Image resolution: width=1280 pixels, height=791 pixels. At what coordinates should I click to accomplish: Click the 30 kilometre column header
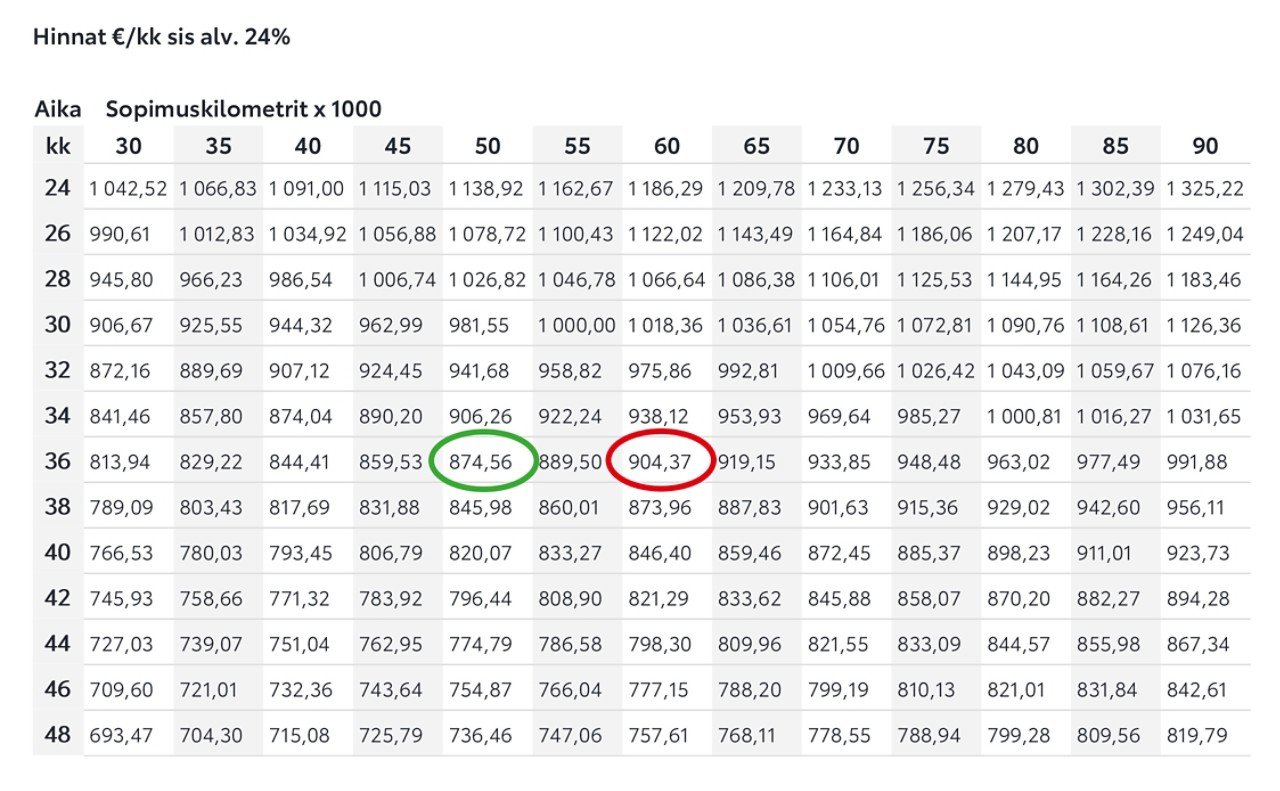128,146
